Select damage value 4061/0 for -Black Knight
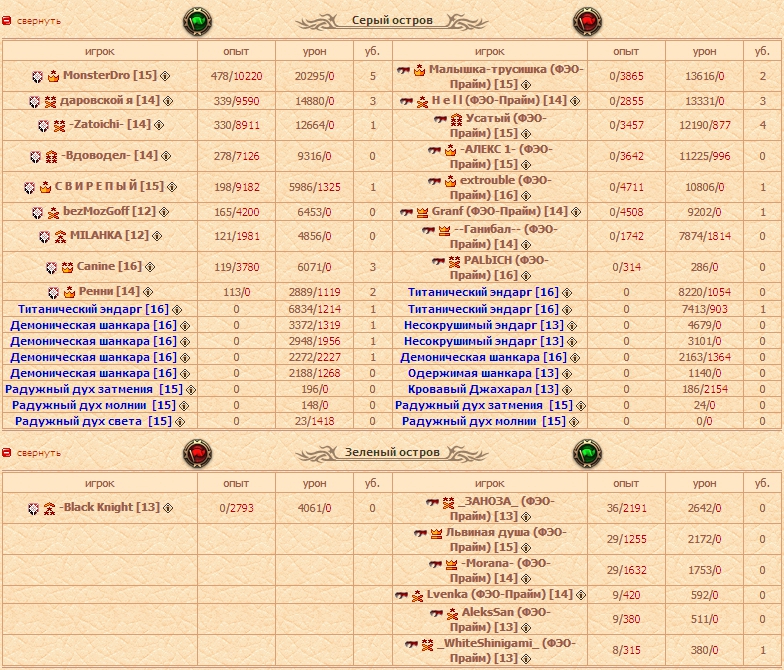This screenshot has width=784, height=670. click(x=314, y=508)
